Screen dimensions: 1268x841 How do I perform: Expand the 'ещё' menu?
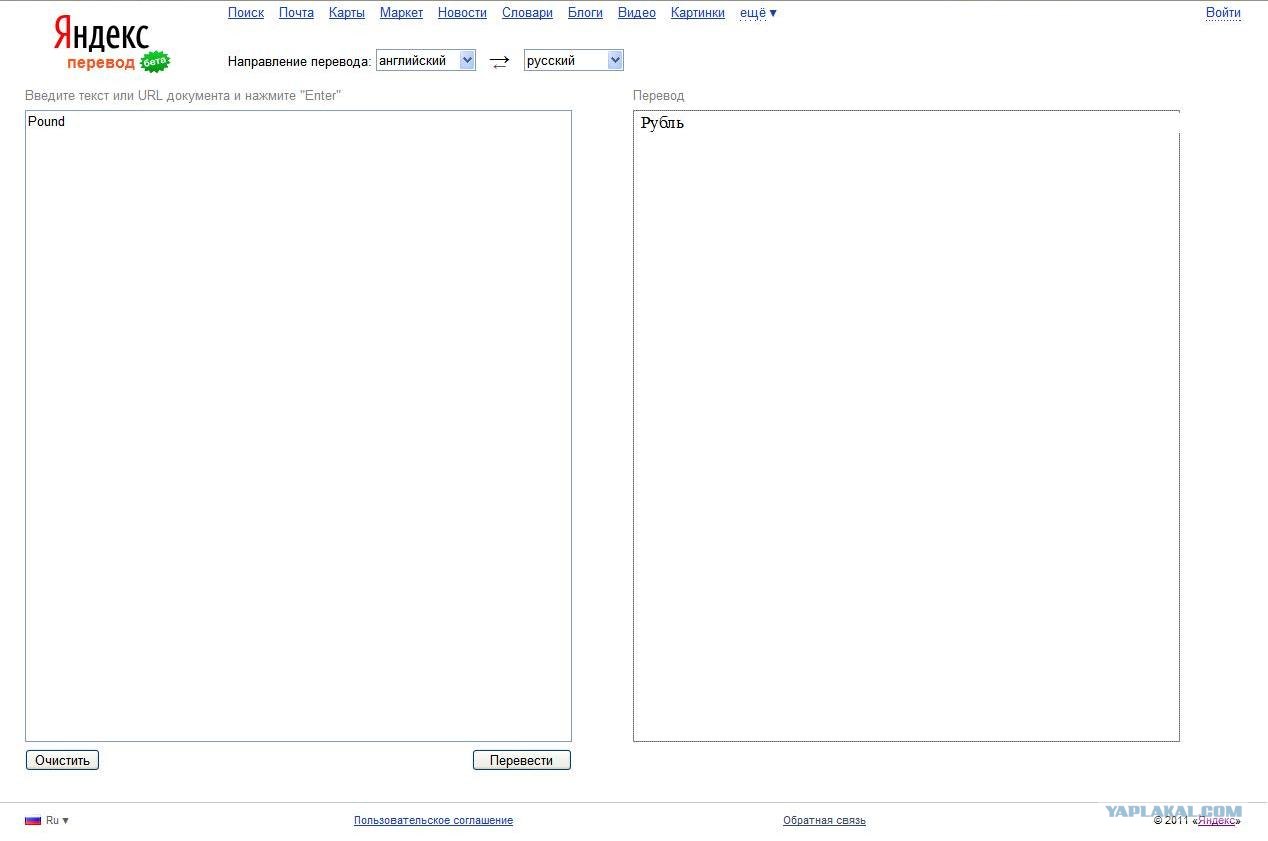(x=758, y=13)
